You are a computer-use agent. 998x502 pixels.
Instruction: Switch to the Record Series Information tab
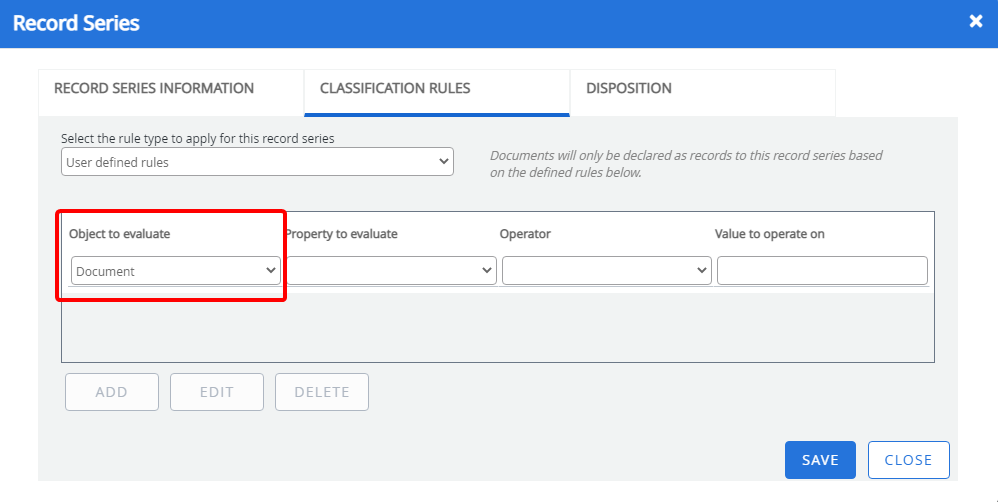[x=154, y=89]
